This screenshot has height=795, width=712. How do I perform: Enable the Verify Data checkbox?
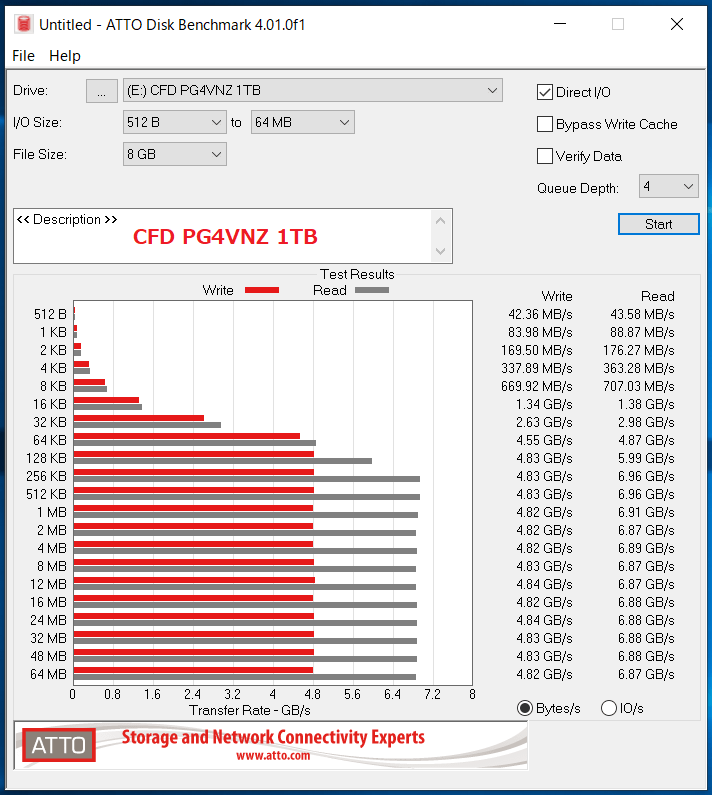point(545,156)
